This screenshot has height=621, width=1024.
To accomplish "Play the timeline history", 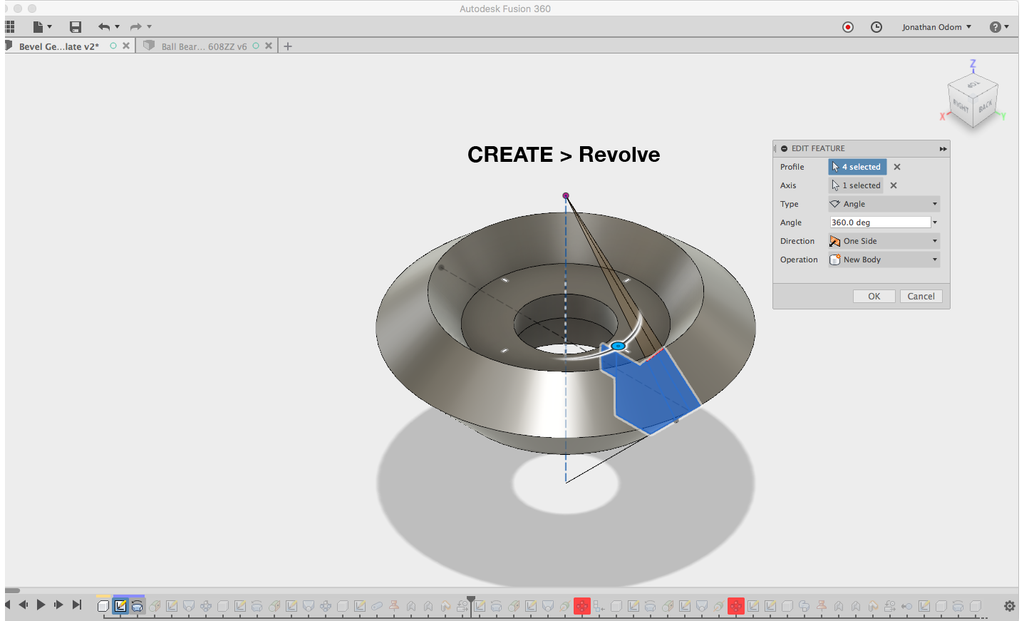I will click(41, 605).
